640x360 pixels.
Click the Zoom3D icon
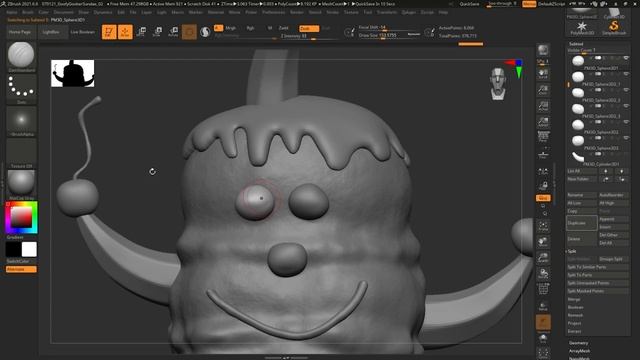click(x=543, y=258)
